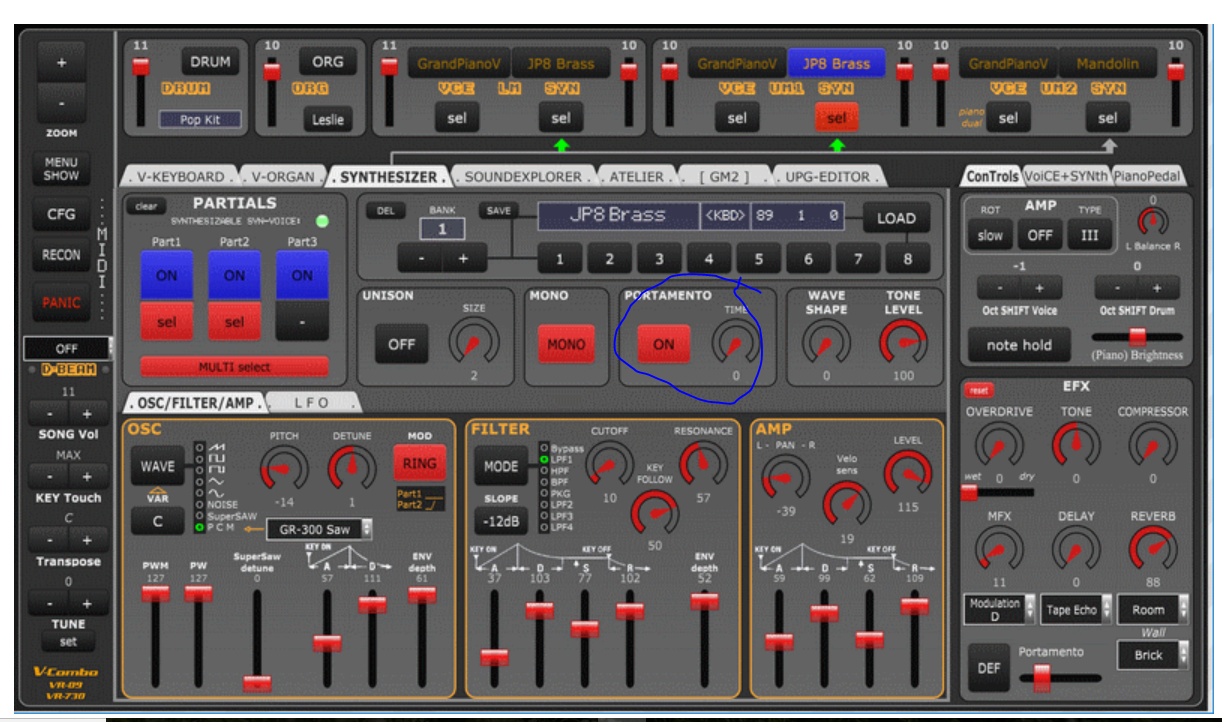Image resolution: width=1222 pixels, height=722 pixels.
Task: Select the square waveform icon in OSC
Action: (x=216, y=457)
